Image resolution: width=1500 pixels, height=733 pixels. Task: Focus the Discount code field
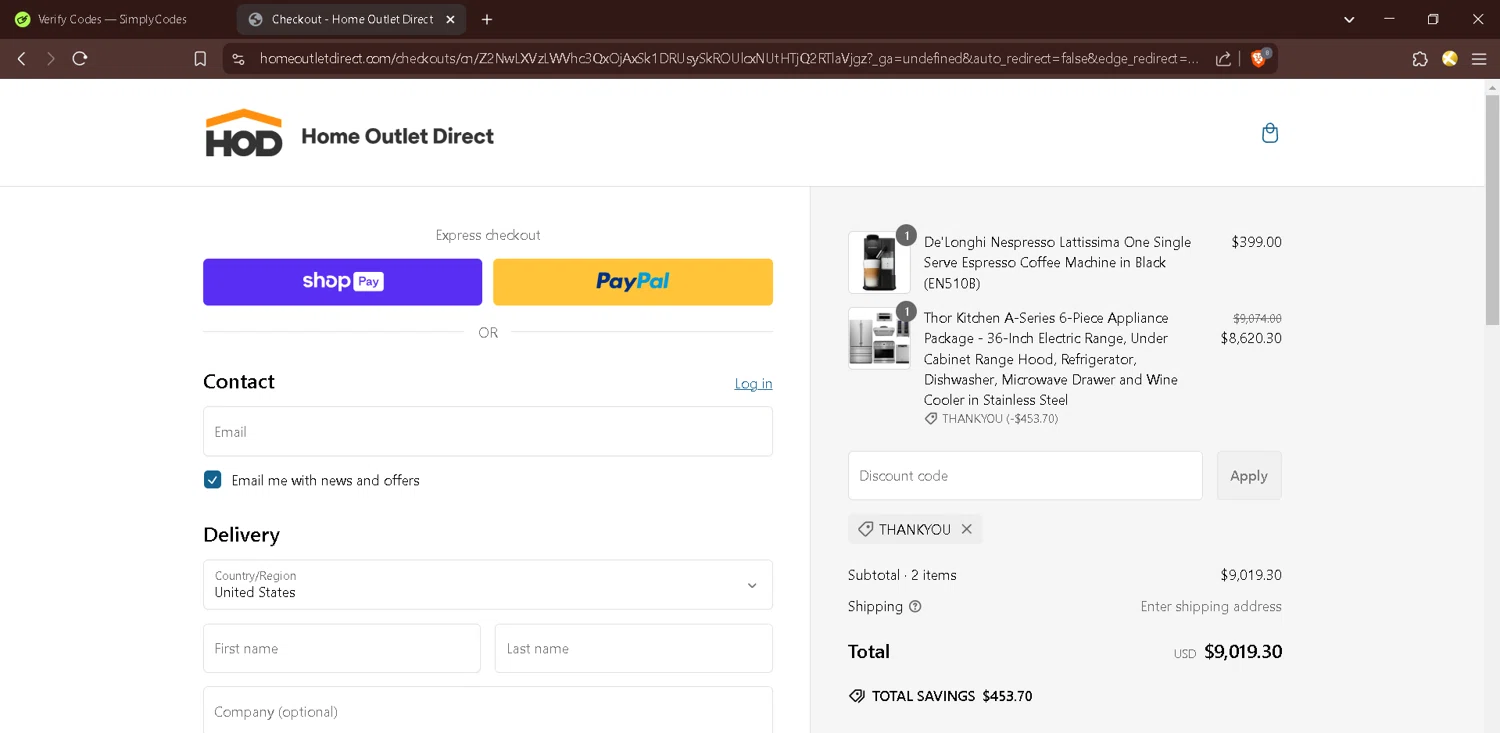tap(1025, 476)
